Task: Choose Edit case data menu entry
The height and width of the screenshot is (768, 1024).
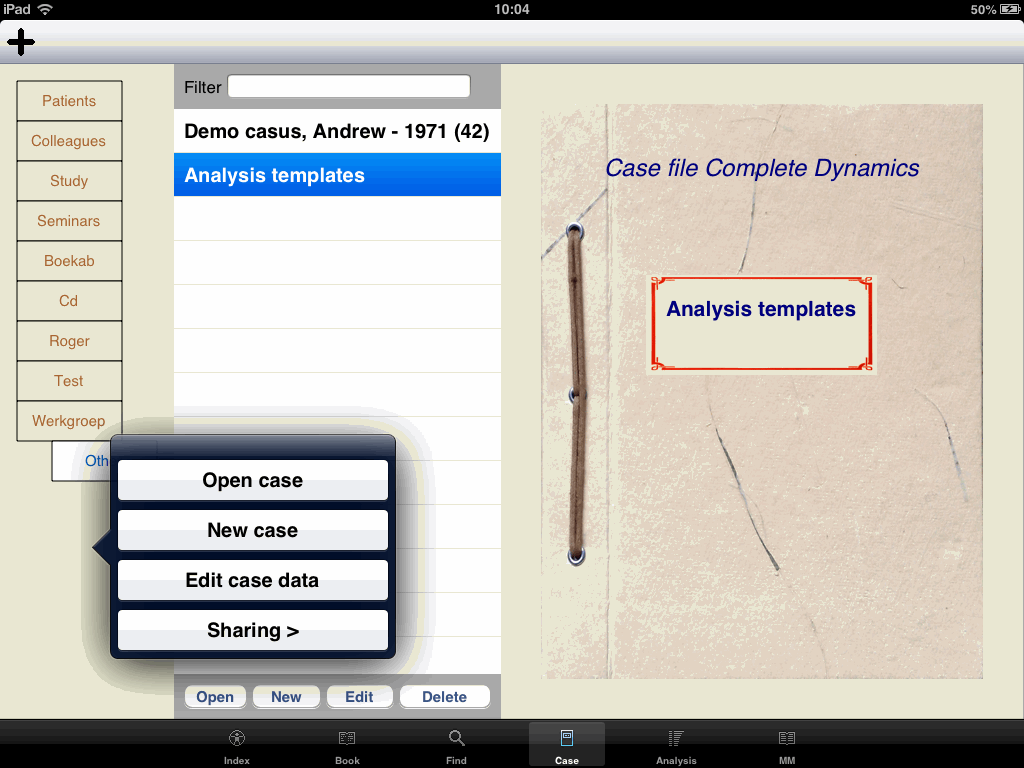Action: [253, 580]
